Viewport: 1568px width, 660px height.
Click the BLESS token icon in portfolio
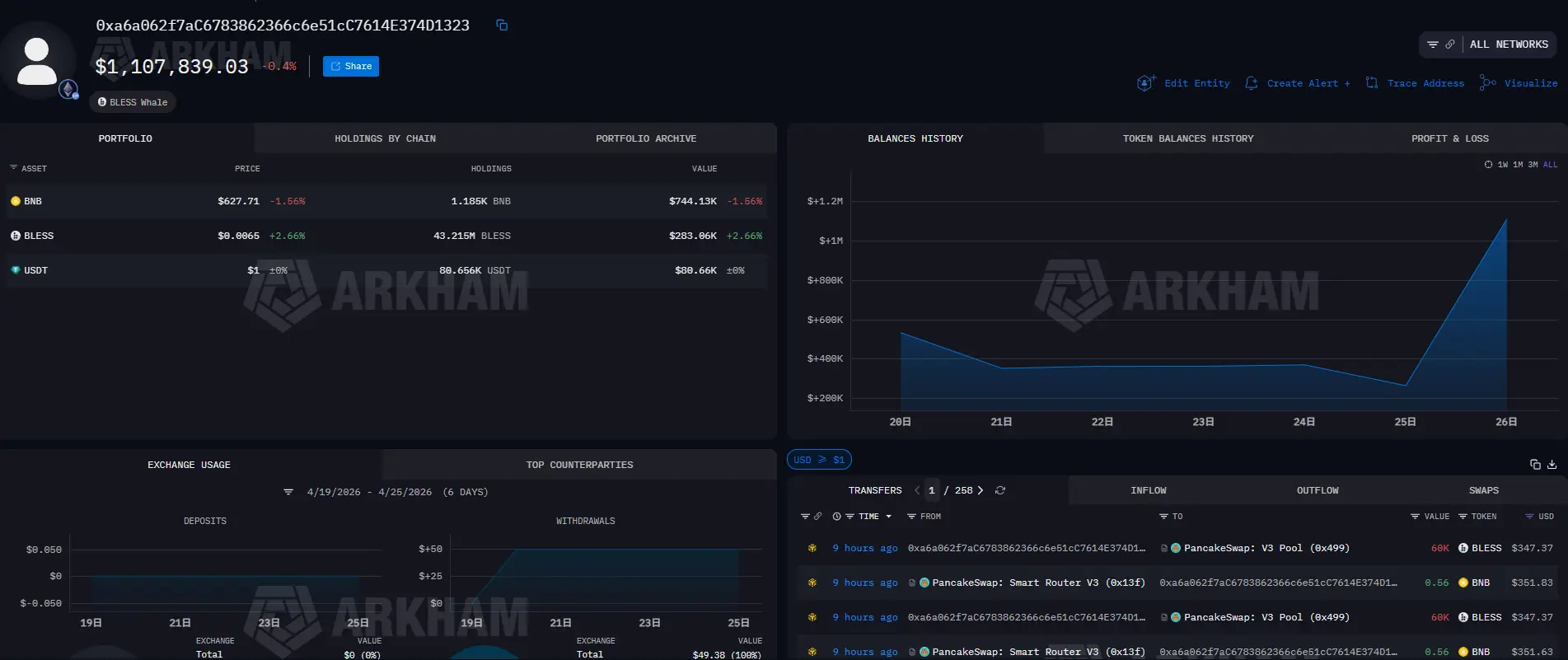point(16,236)
